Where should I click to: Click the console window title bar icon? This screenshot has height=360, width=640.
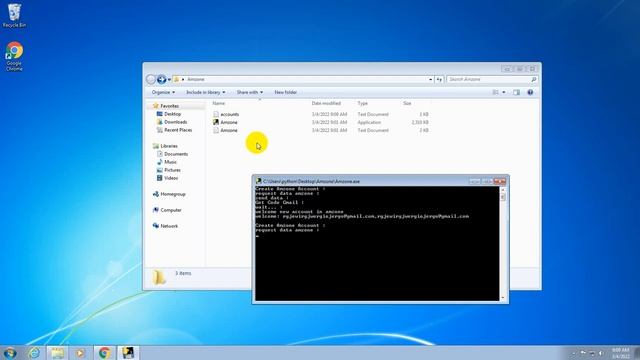coord(258,181)
